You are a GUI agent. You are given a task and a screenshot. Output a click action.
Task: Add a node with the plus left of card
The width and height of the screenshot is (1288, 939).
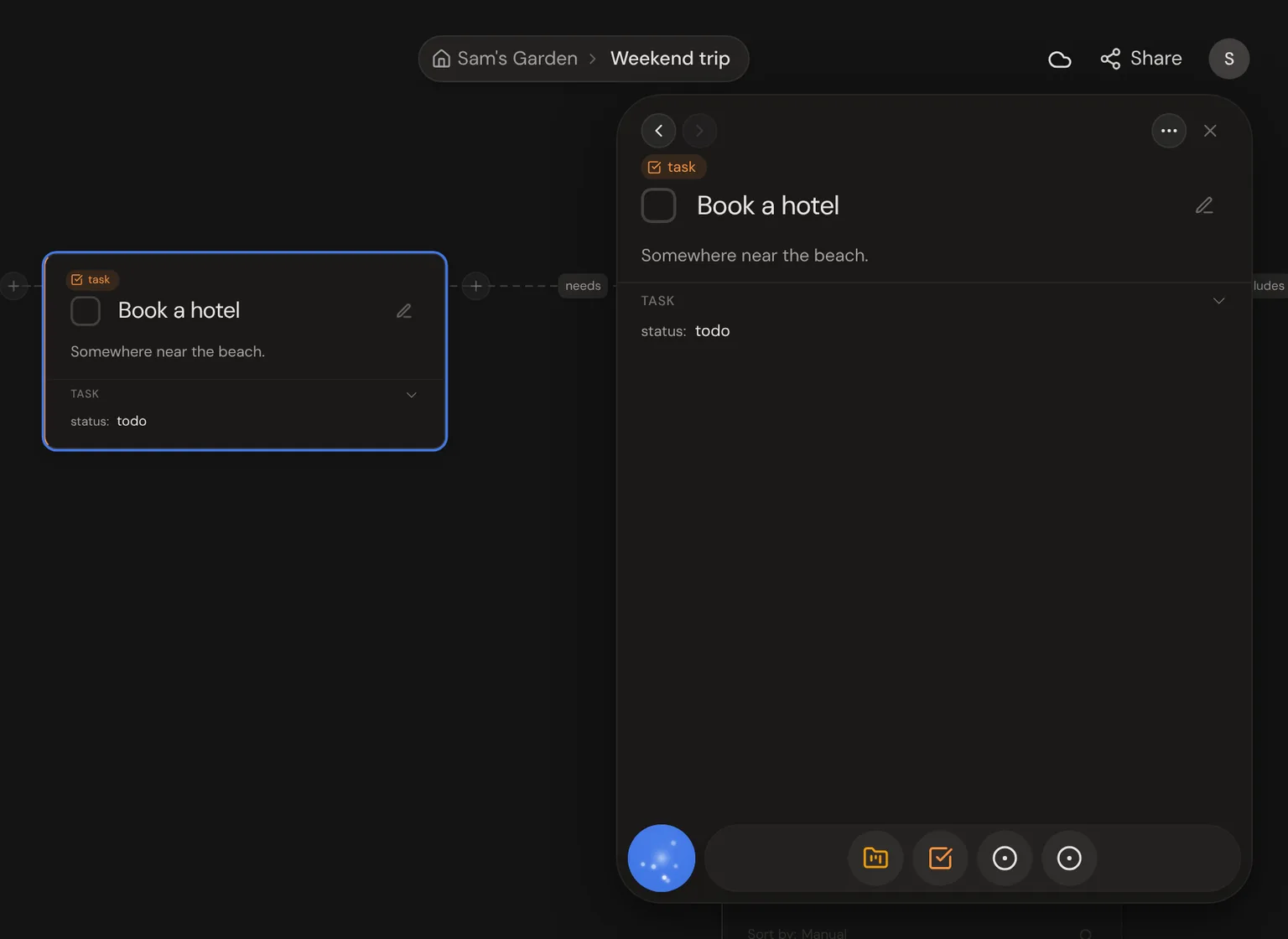(13, 286)
